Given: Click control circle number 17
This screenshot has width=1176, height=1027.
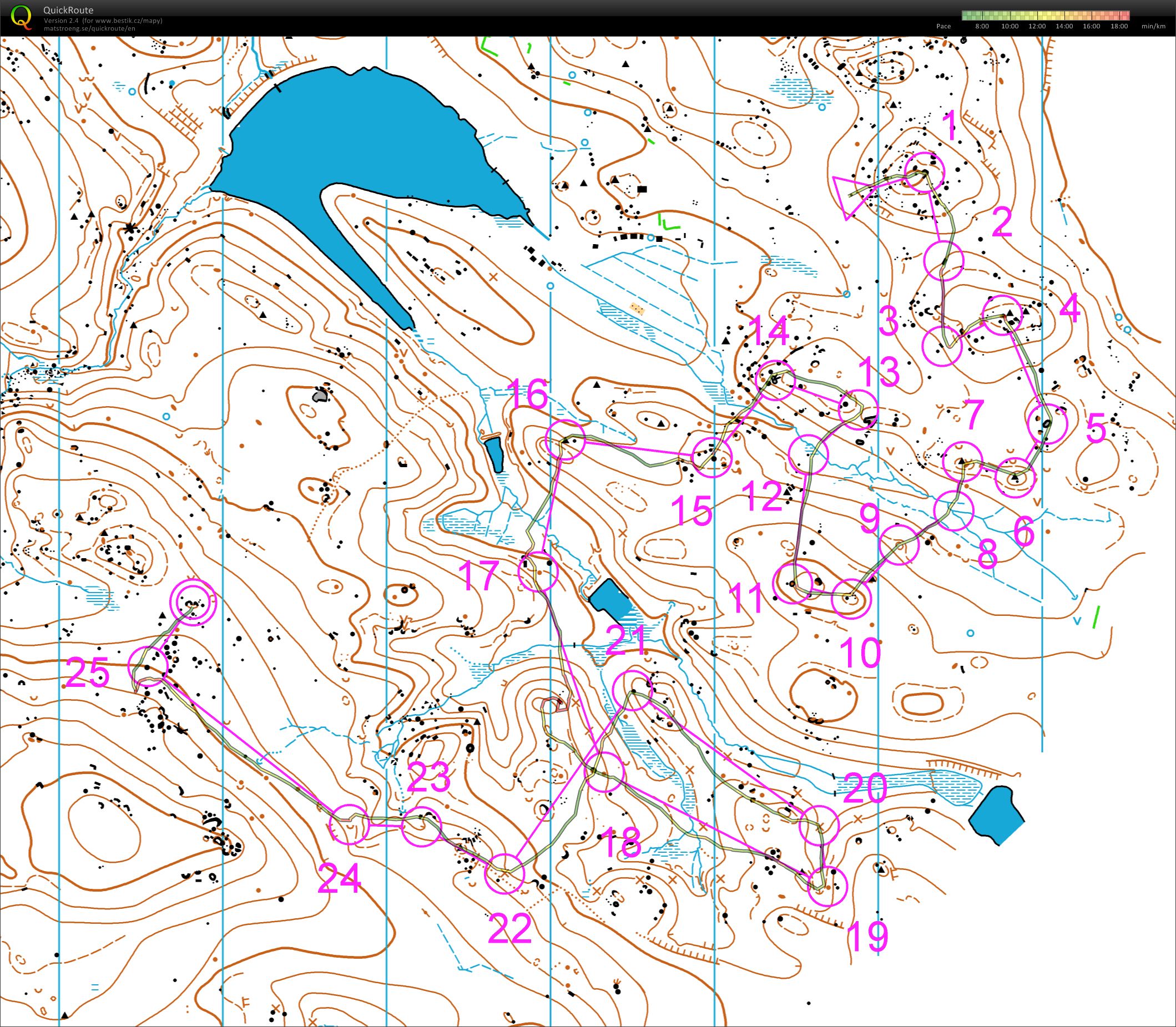Looking at the screenshot, I should pos(538,571).
